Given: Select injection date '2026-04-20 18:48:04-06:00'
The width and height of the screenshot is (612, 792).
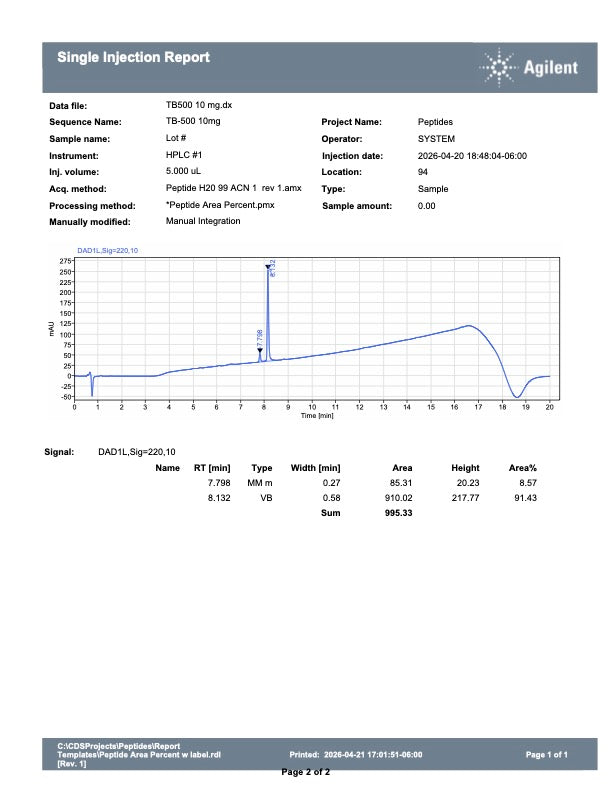Looking at the screenshot, I should (472, 156).
